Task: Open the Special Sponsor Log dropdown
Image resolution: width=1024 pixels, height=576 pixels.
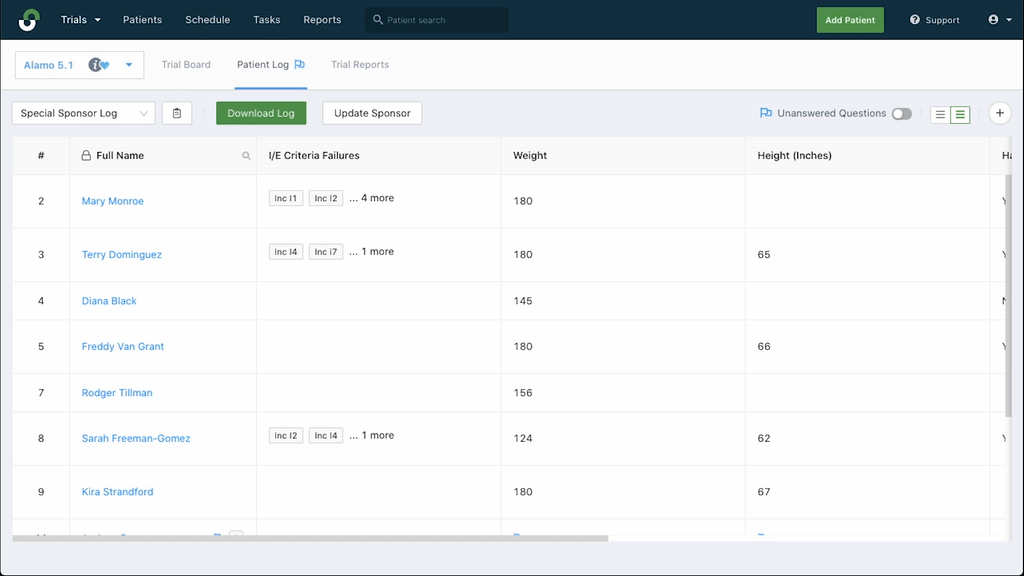Action: coord(84,113)
